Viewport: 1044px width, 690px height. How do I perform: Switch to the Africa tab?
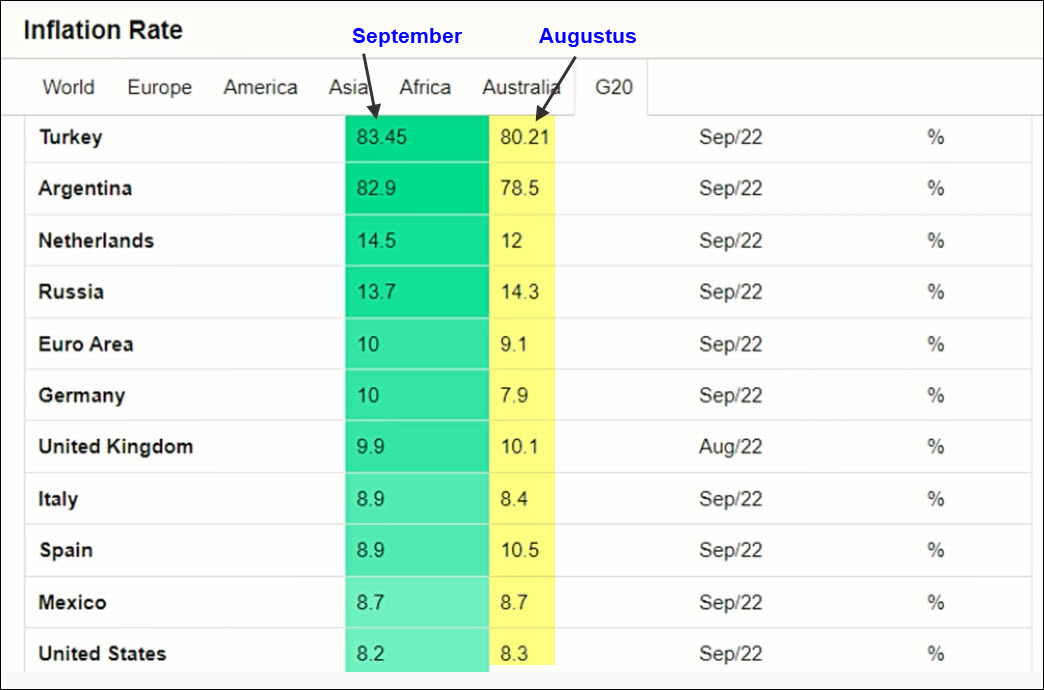[425, 87]
